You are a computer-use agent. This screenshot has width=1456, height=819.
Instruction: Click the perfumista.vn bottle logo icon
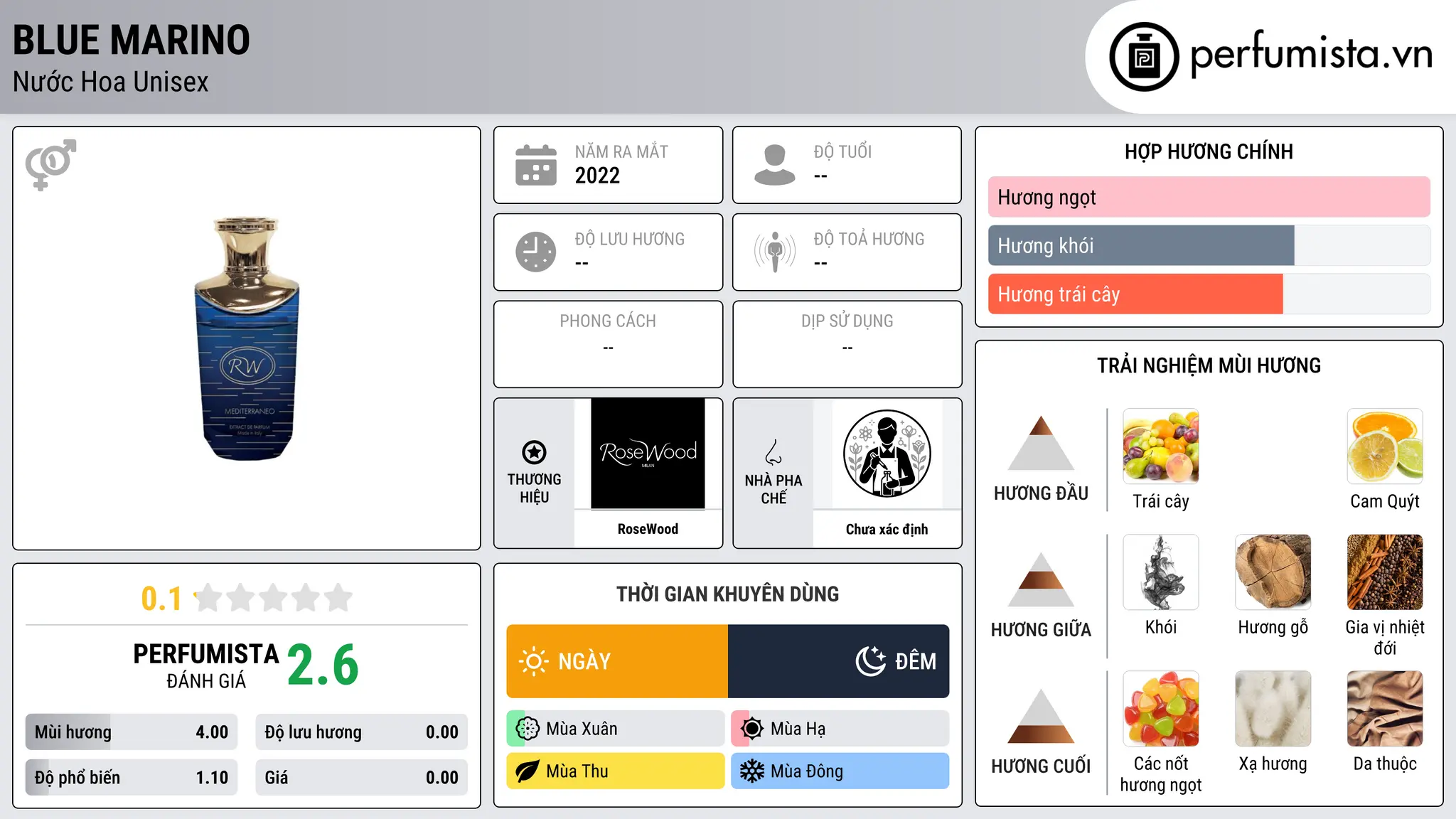pos(1144,57)
